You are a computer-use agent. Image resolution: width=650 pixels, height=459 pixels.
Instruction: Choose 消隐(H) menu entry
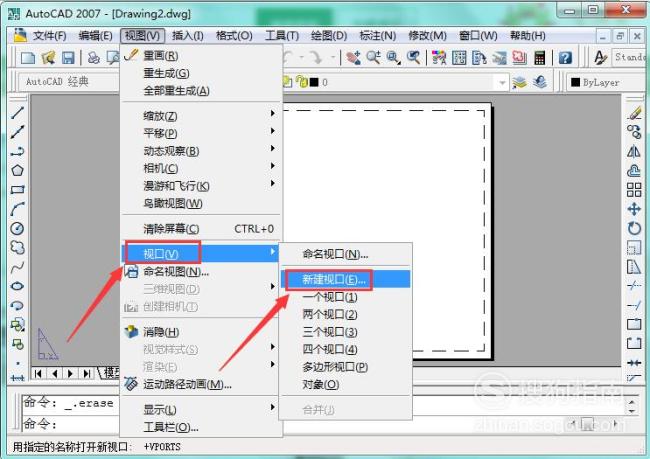point(202,332)
